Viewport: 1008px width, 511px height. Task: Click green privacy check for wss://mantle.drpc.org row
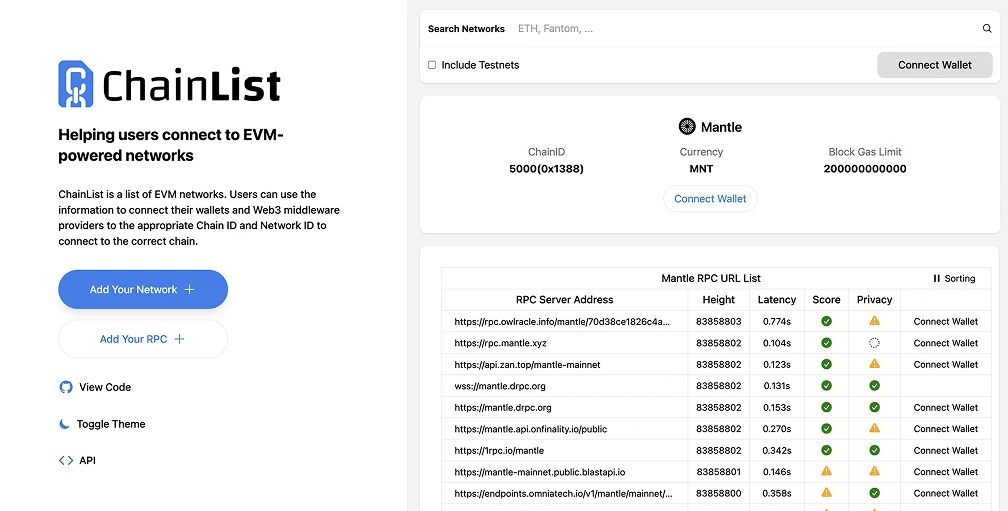(x=874, y=386)
